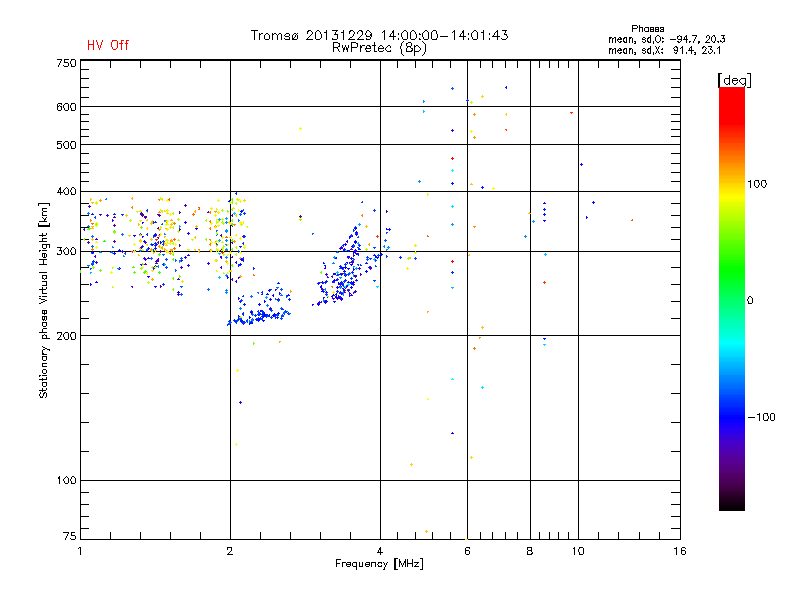The width and height of the screenshot is (800, 600).
Task: Click the 'RwPretec (8p)' subtitle
Action: [379, 48]
